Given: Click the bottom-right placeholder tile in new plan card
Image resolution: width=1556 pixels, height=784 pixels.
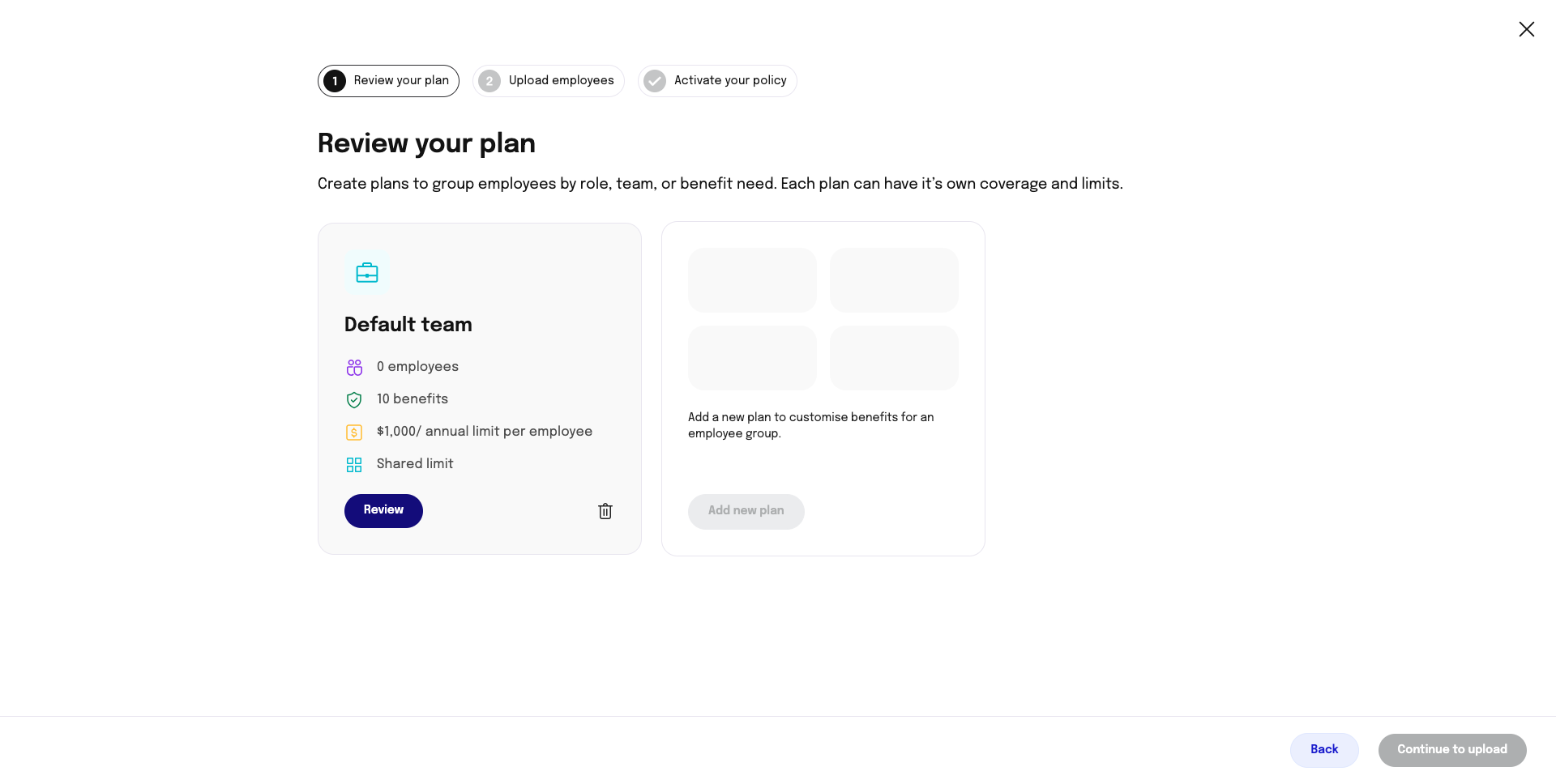Looking at the screenshot, I should tap(894, 358).
